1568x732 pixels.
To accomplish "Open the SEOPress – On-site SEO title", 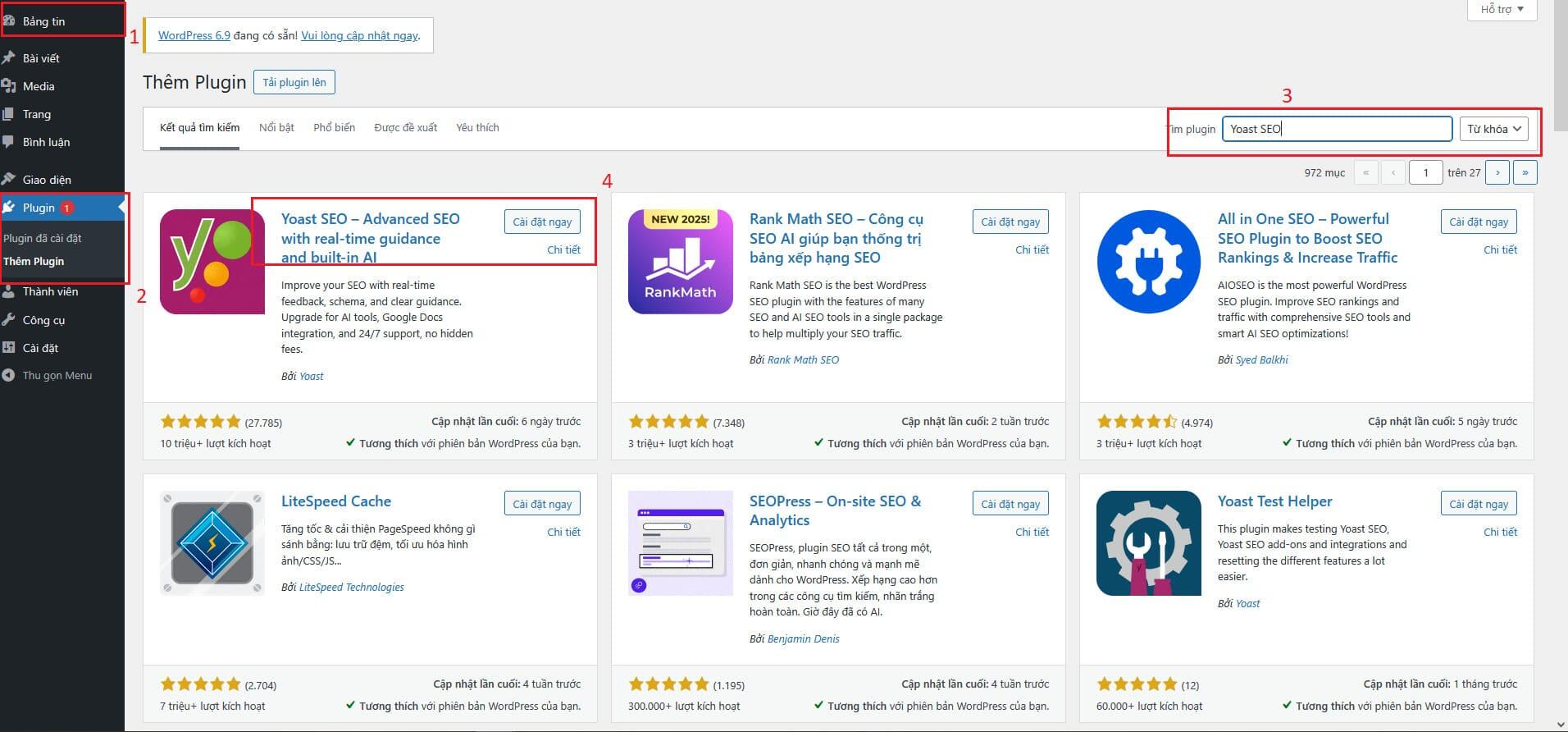I will (835, 510).
